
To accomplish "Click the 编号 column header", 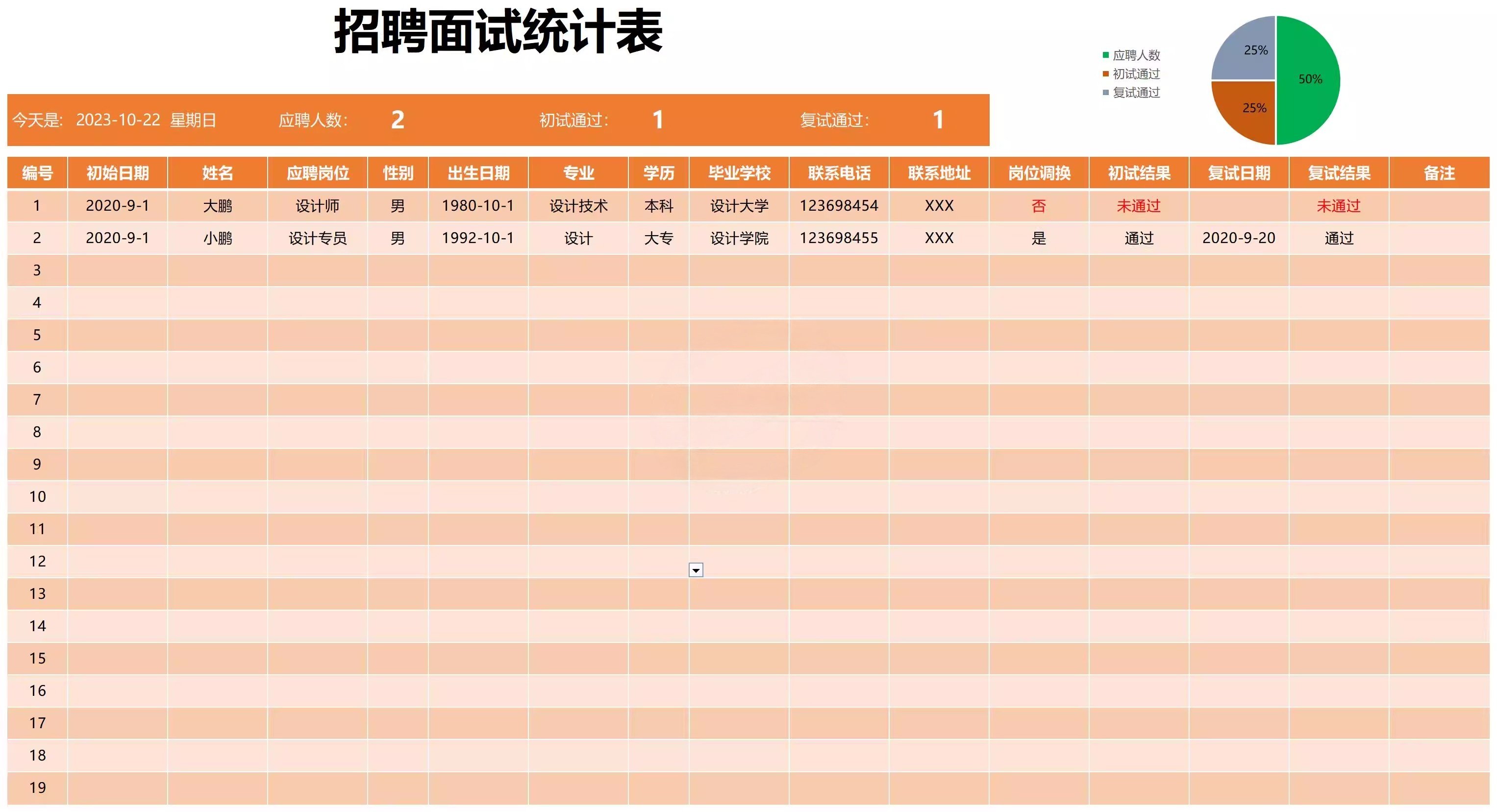I will click(37, 173).
